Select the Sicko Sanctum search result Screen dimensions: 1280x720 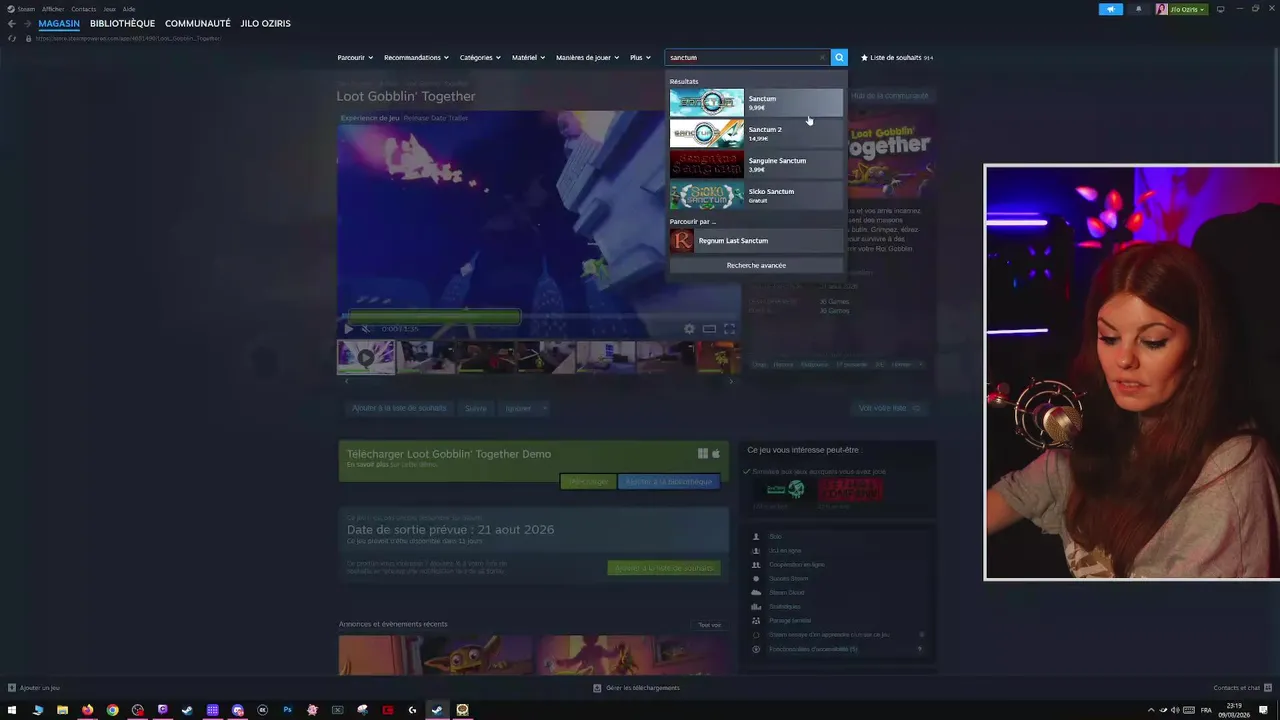click(x=756, y=195)
